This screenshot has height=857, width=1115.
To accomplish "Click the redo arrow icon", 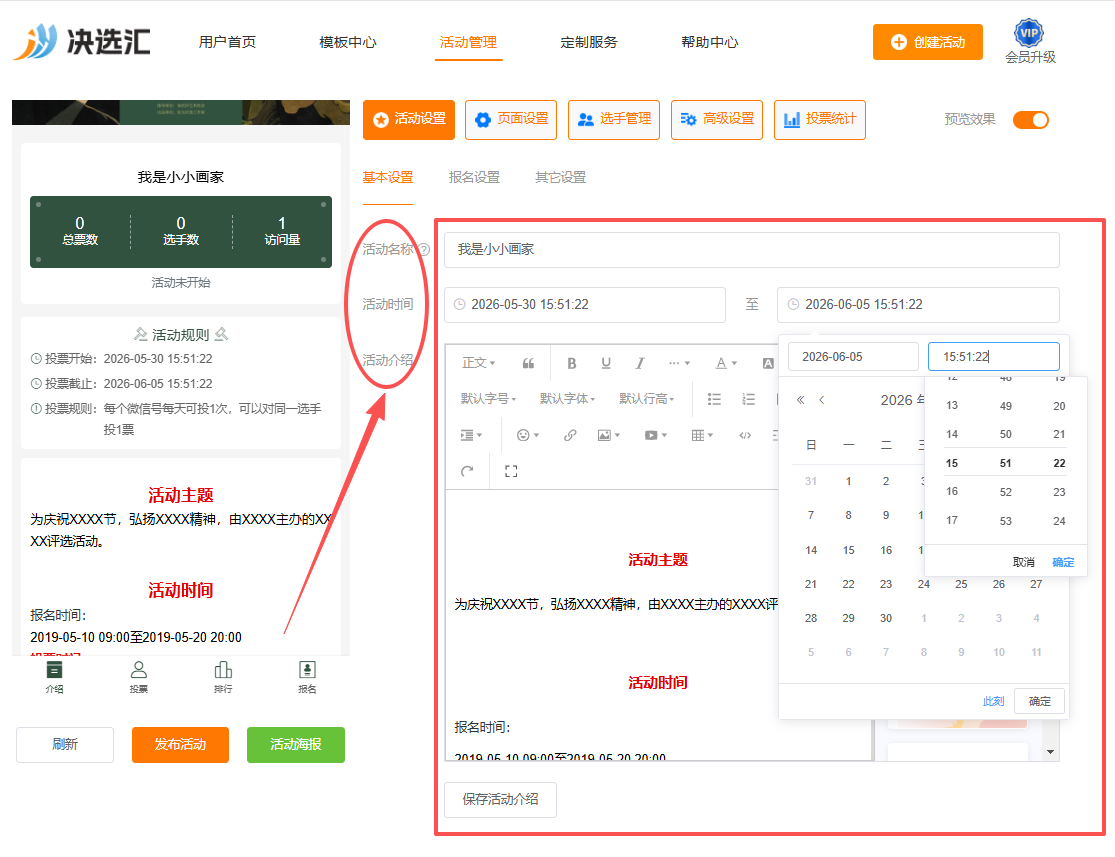I will 467,471.
